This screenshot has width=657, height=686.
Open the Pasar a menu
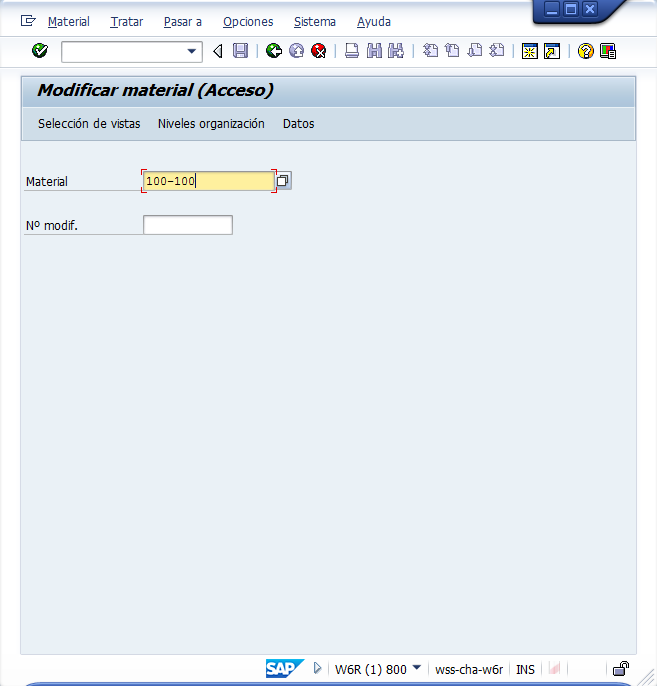[183, 21]
